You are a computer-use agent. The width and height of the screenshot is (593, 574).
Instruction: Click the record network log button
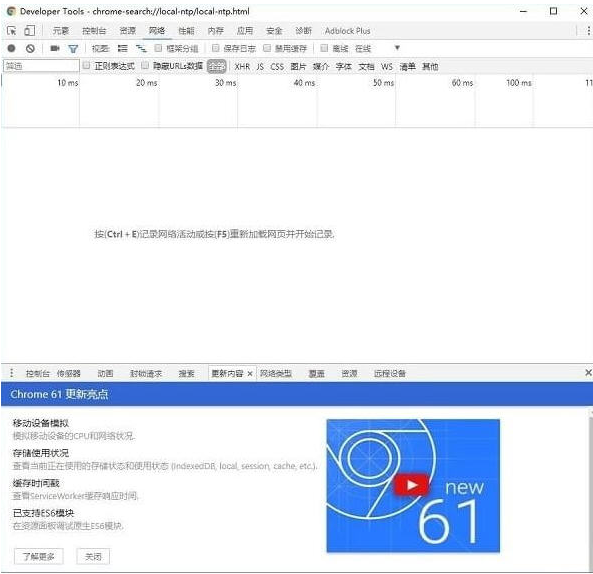click(x=11, y=48)
